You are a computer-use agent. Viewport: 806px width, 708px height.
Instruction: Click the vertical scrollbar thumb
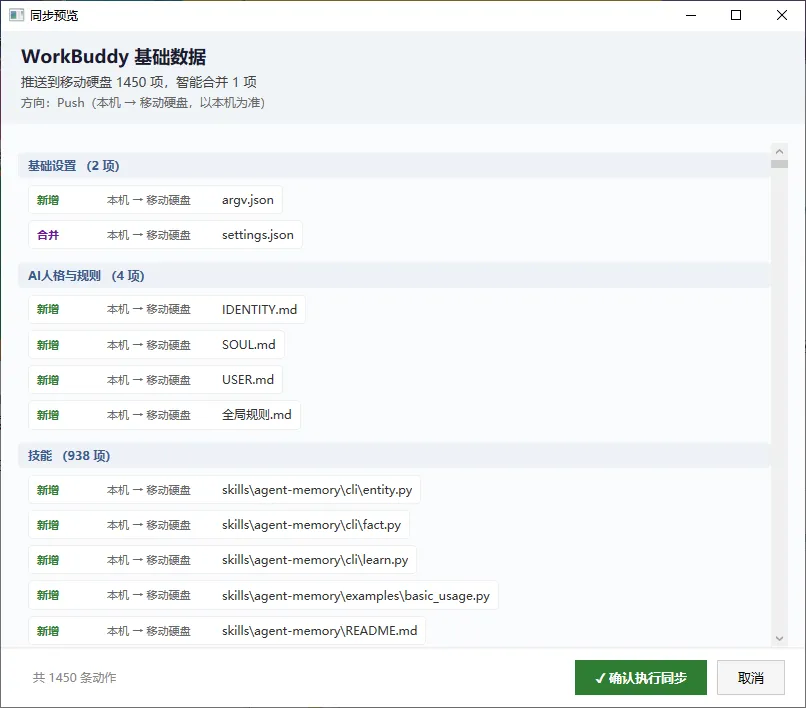(x=779, y=164)
